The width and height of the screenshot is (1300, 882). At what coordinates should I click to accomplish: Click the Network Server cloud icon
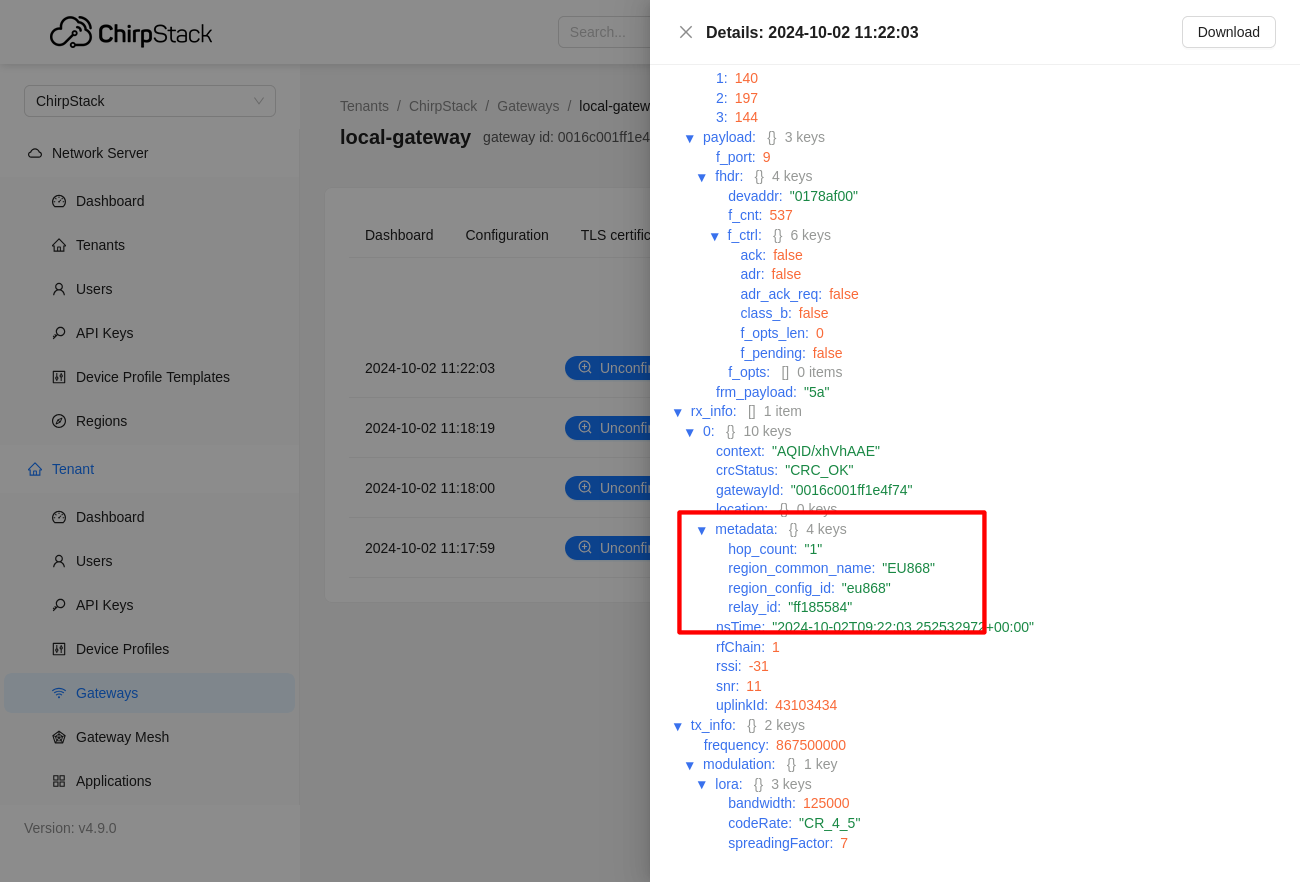coord(35,153)
